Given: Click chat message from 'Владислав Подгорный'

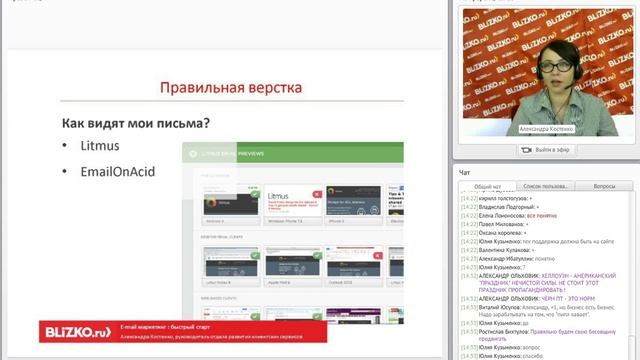Looking at the screenshot, I should coord(500,207).
